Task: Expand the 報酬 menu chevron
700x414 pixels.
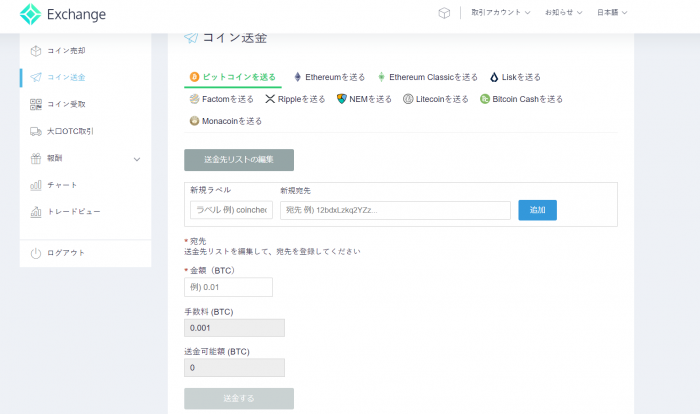Action: [137, 159]
